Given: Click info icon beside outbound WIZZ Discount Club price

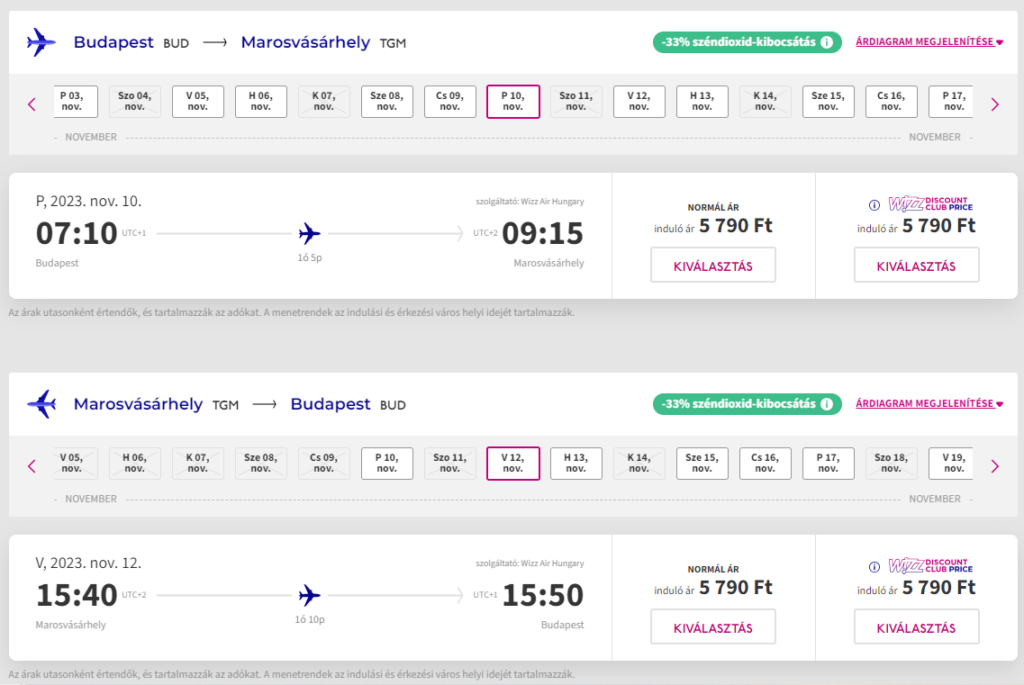Looking at the screenshot, I should (x=874, y=205).
